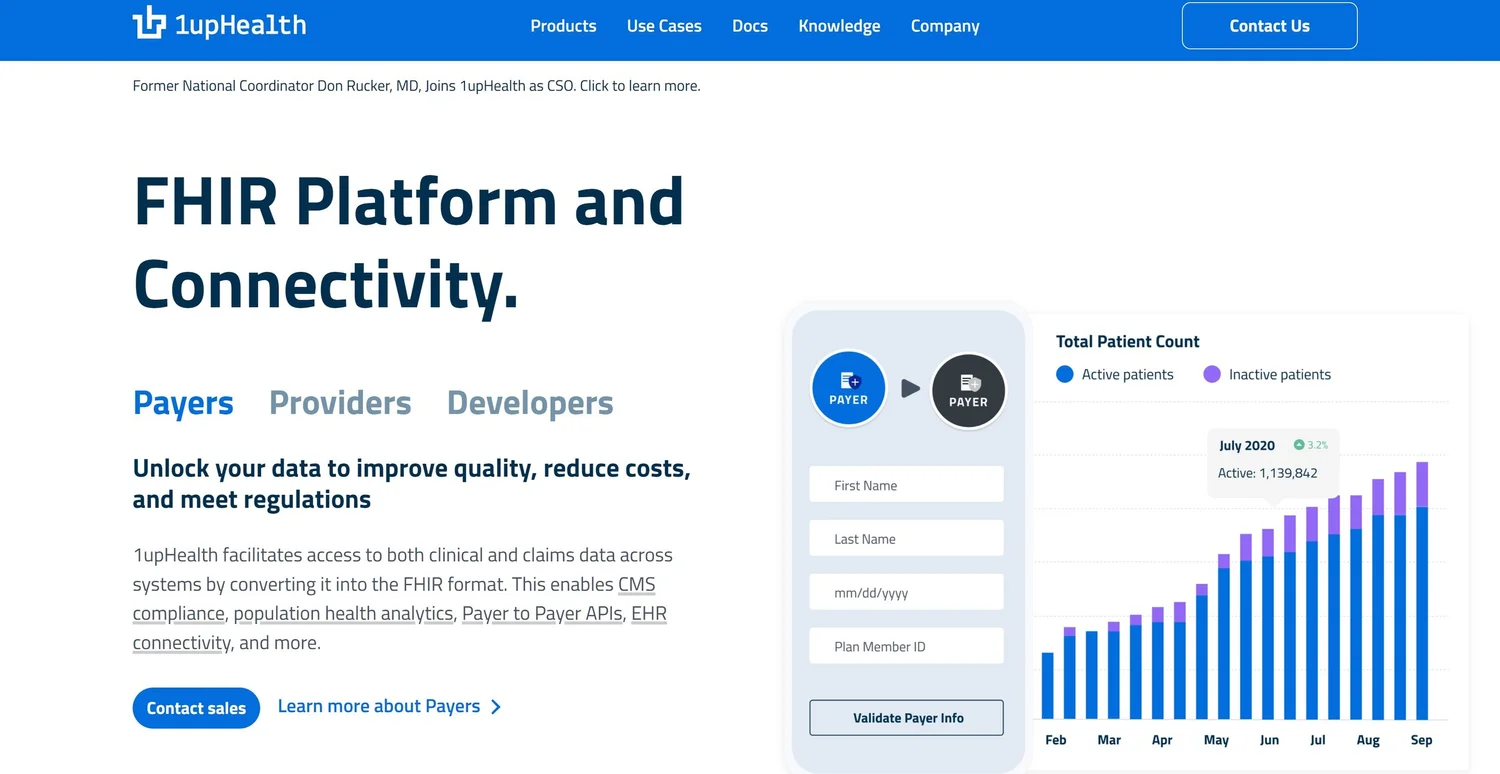Click the dark PAYER circle icon
1500x774 pixels.
point(968,390)
